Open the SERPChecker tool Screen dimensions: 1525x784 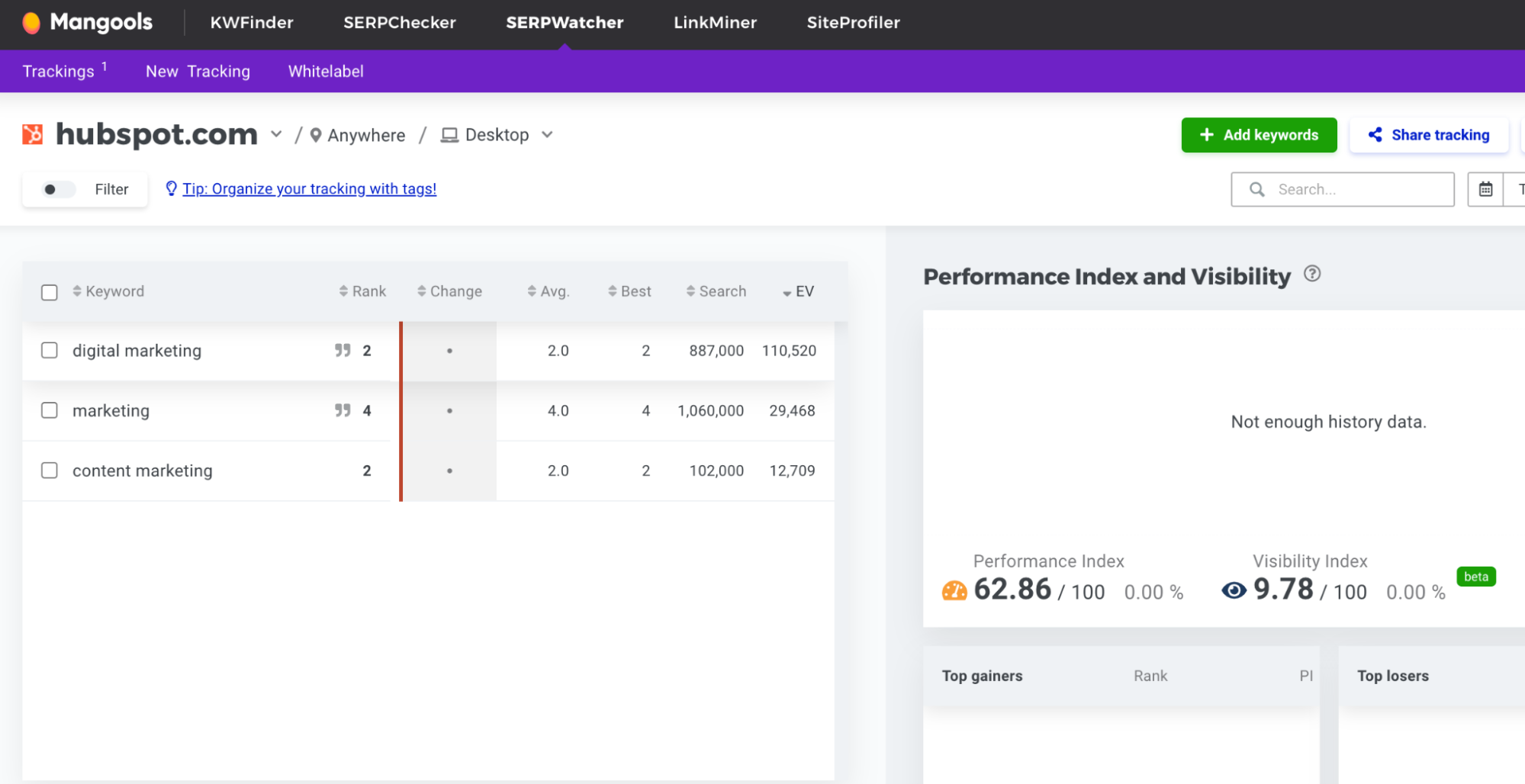click(400, 23)
